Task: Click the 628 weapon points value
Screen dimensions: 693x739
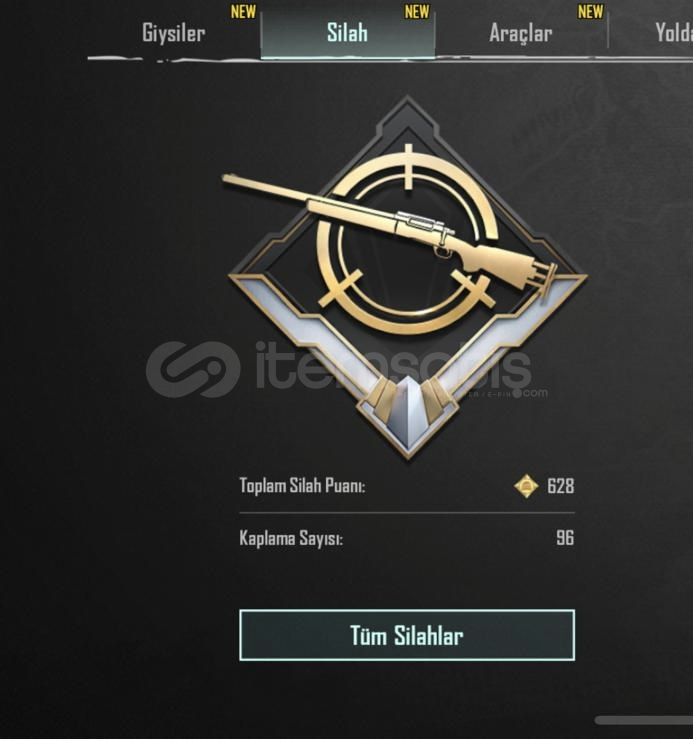Action: click(x=561, y=486)
